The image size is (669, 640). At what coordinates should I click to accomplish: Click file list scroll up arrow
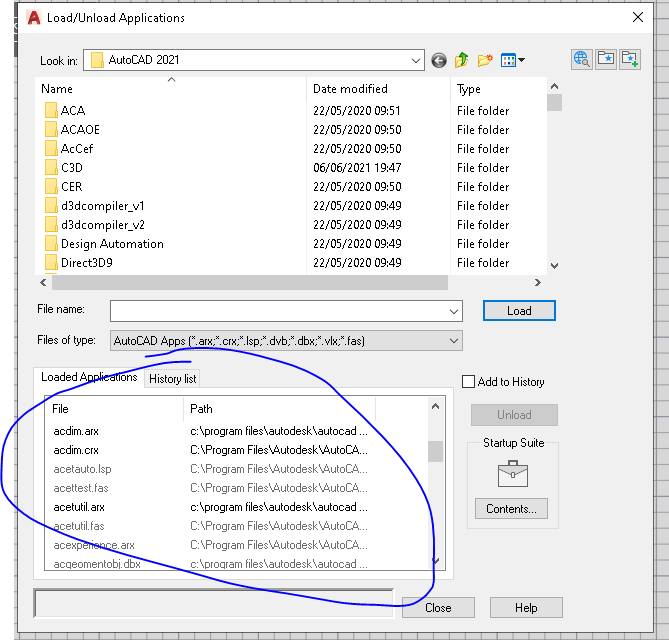pyautogui.click(x=554, y=86)
